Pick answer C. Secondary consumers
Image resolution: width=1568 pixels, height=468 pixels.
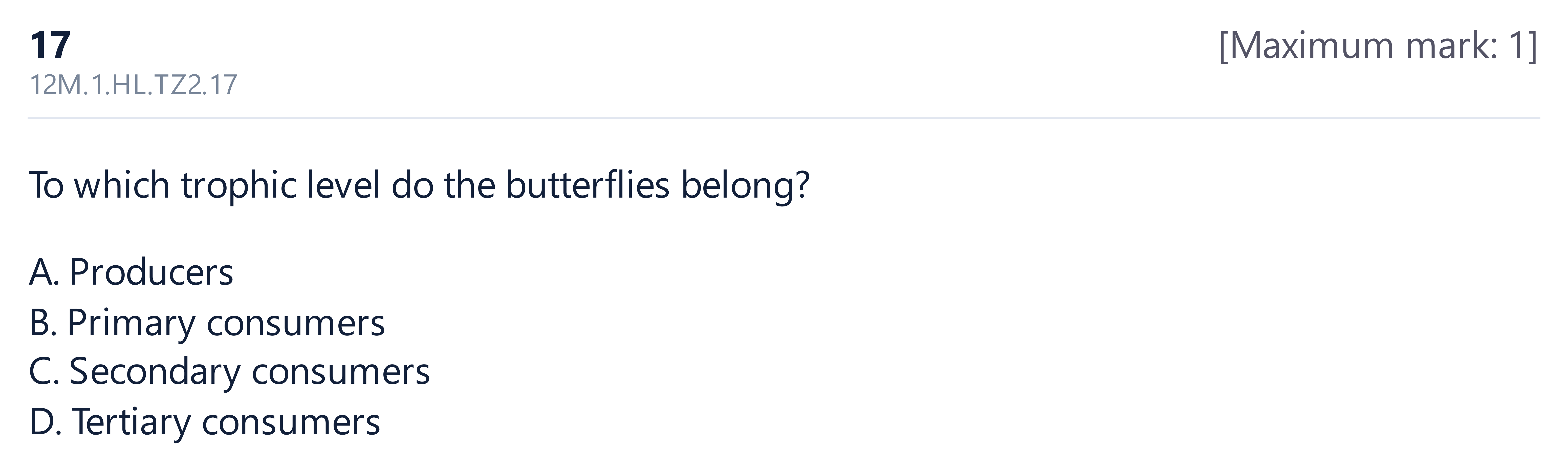[x=229, y=372]
